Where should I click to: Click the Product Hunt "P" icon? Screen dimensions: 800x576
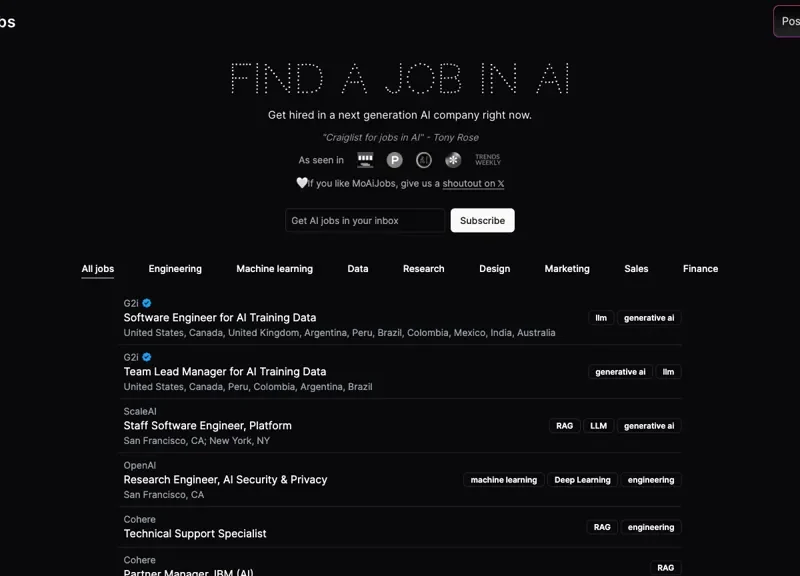click(394, 159)
